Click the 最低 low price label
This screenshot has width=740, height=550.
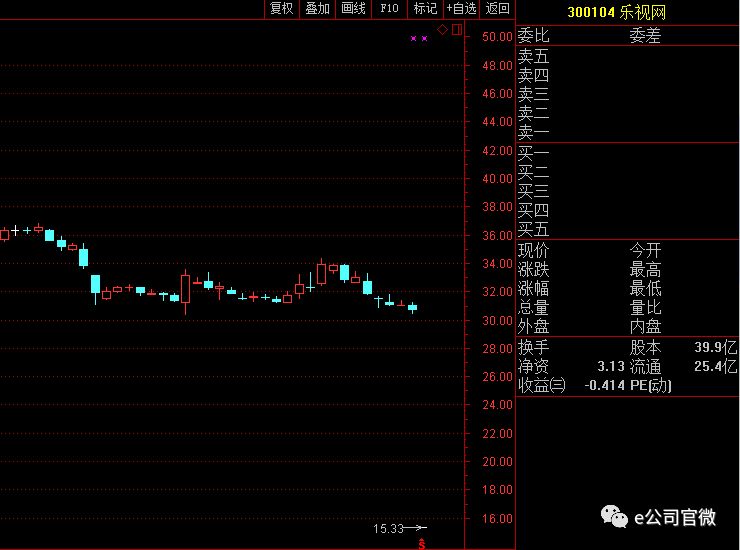pos(645,288)
